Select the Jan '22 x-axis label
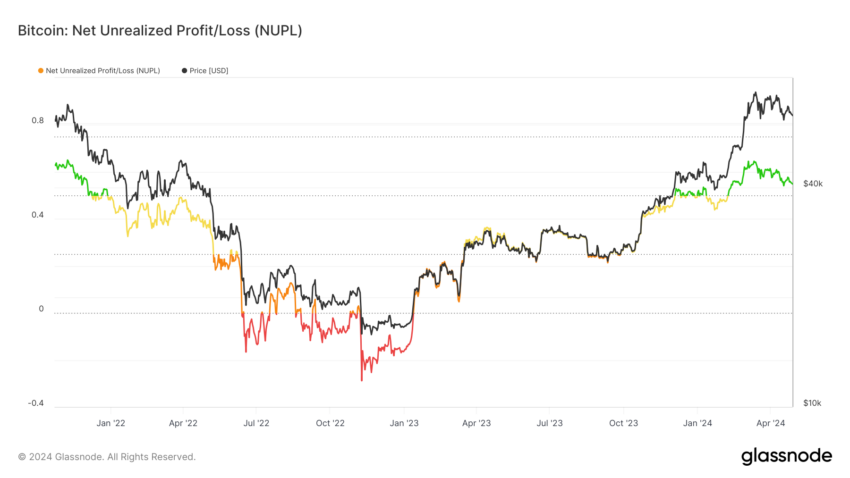Screen dimensions: 850x478 tap(111, 423)
